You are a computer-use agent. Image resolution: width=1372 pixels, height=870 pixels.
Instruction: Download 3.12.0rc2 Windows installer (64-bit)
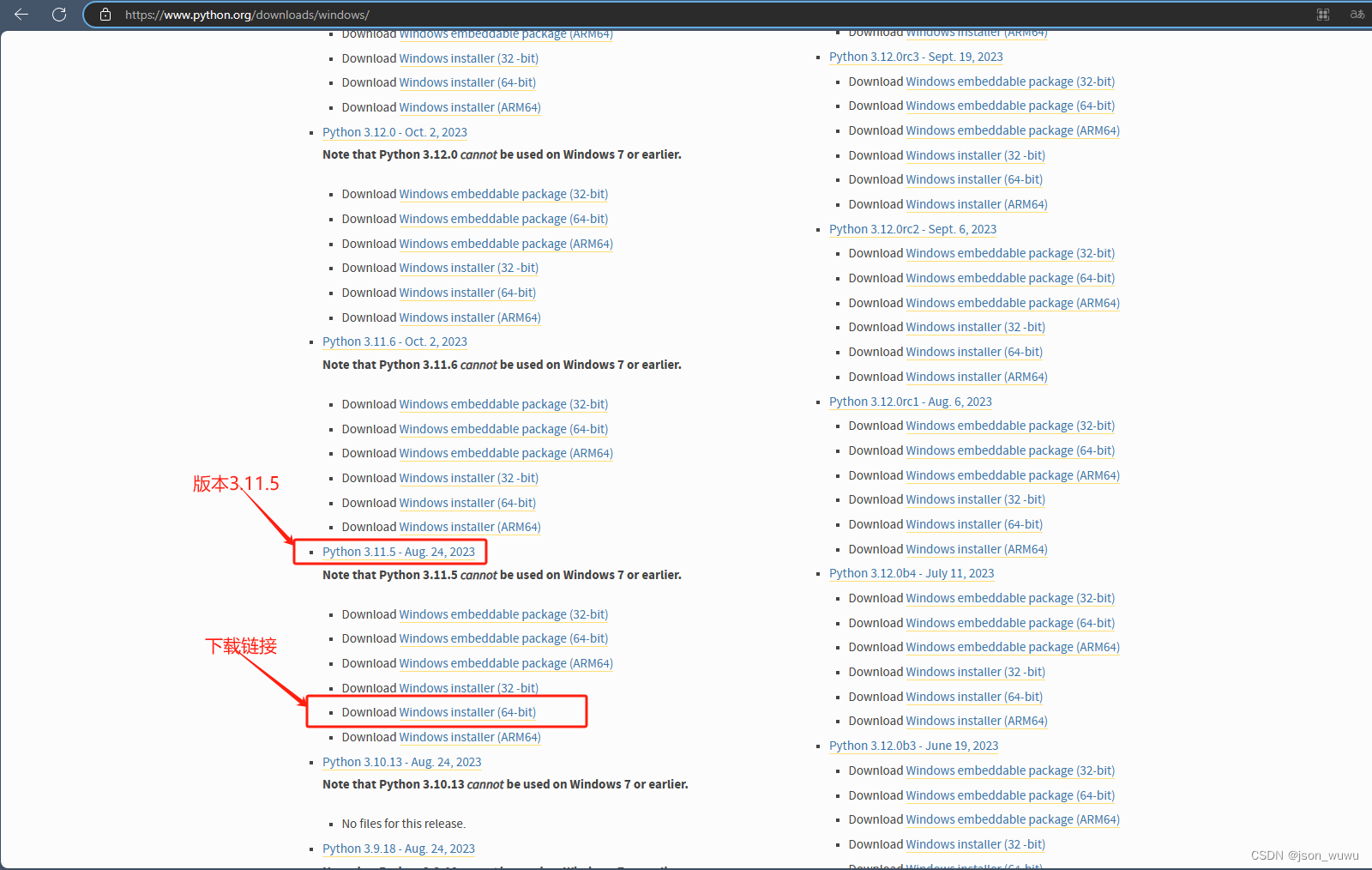(974, 352)
